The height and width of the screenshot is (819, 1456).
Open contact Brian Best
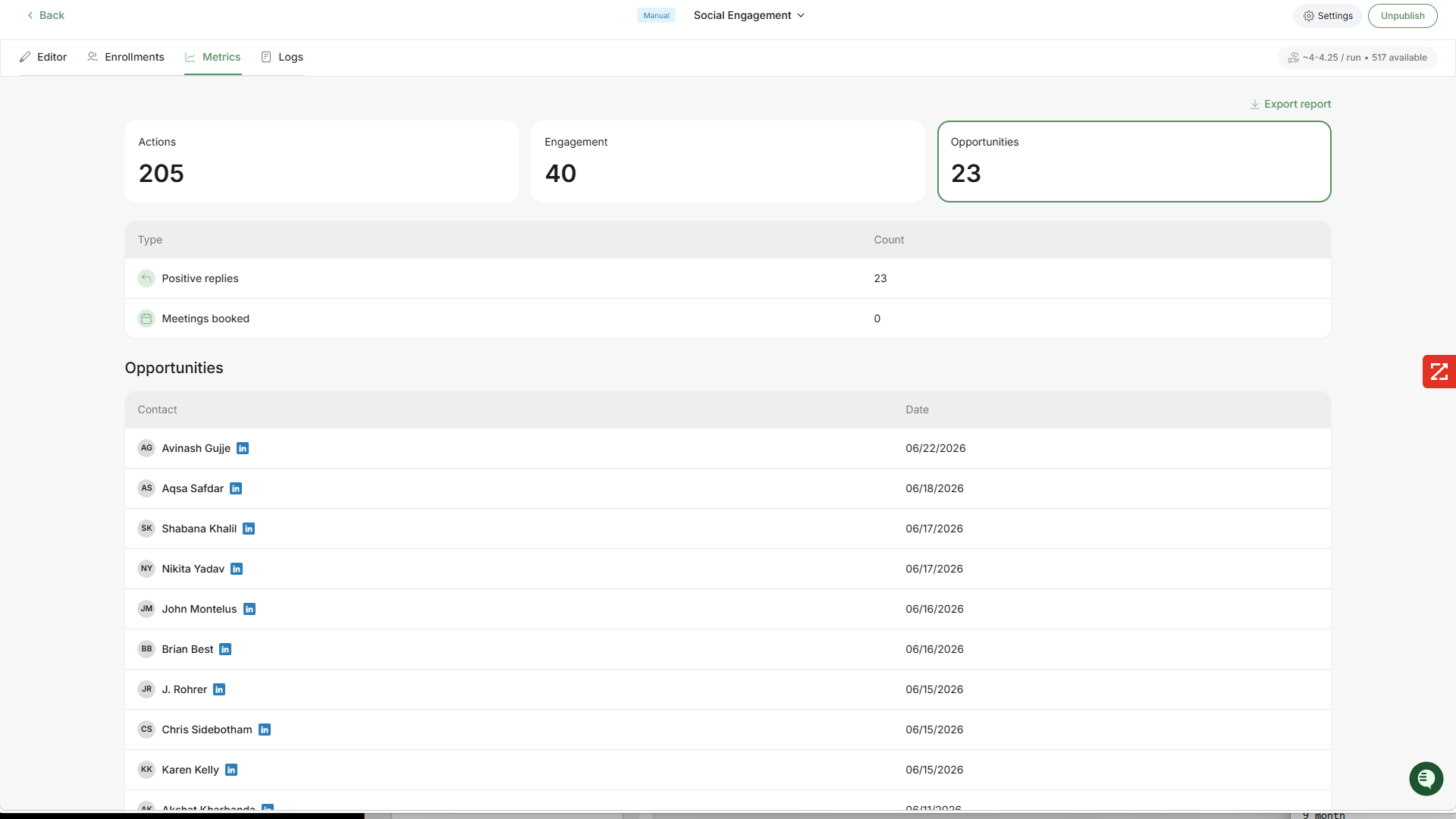[187, 649]
